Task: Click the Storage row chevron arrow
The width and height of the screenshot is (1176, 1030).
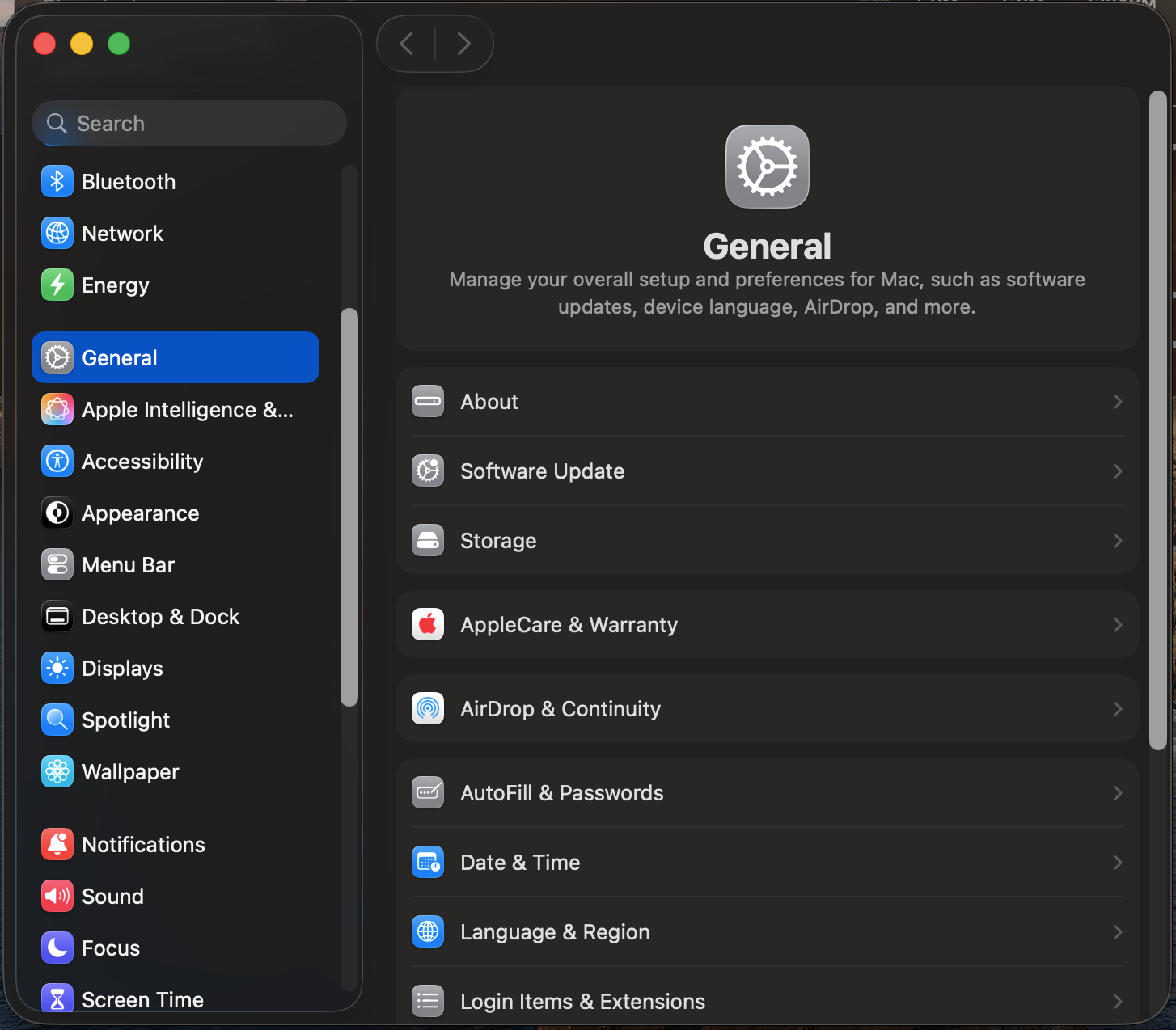Action: pyautogui.click(x=1118, y=541)
